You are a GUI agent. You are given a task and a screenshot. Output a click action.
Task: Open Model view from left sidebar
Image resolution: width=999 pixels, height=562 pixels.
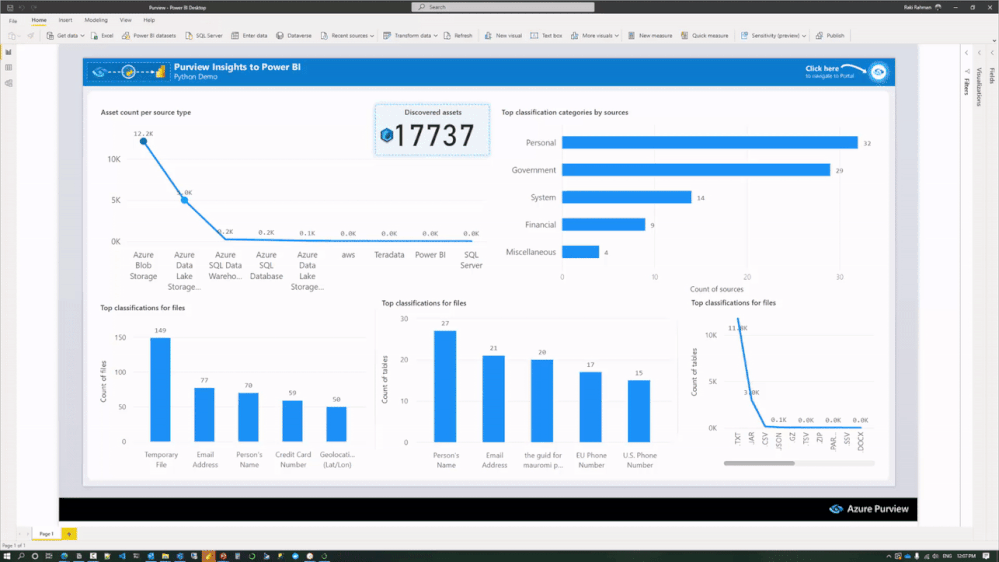(8, 83)
